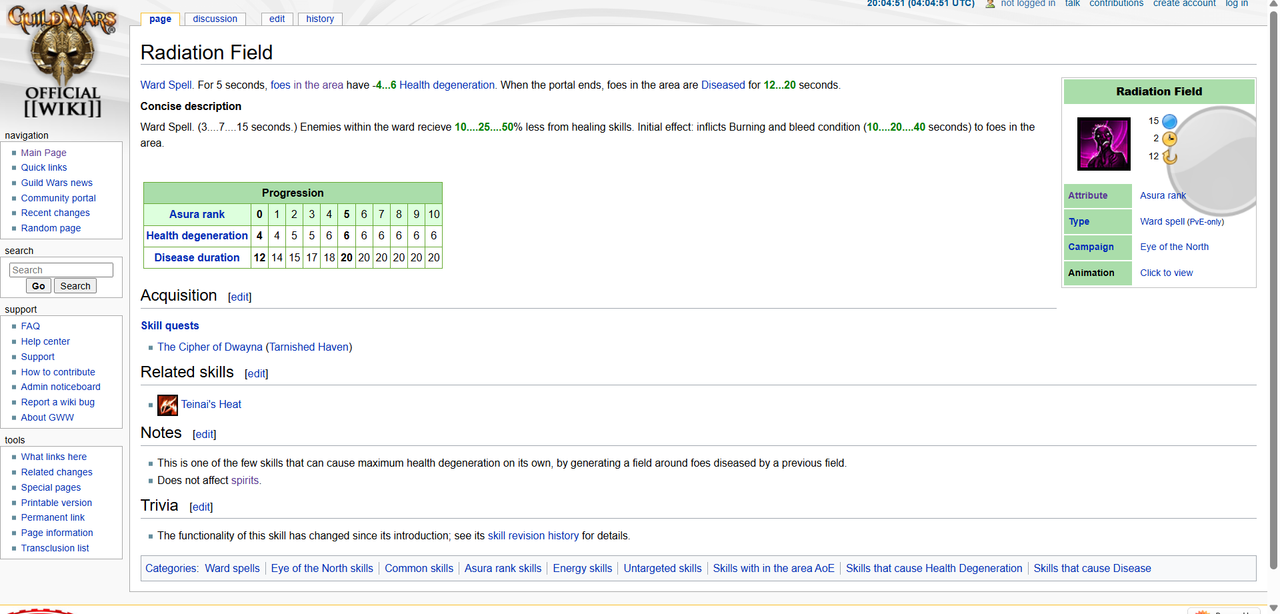Click the Related changes tool link
This screenshot has height=614, width=1280.
click(x=57, y=472)
